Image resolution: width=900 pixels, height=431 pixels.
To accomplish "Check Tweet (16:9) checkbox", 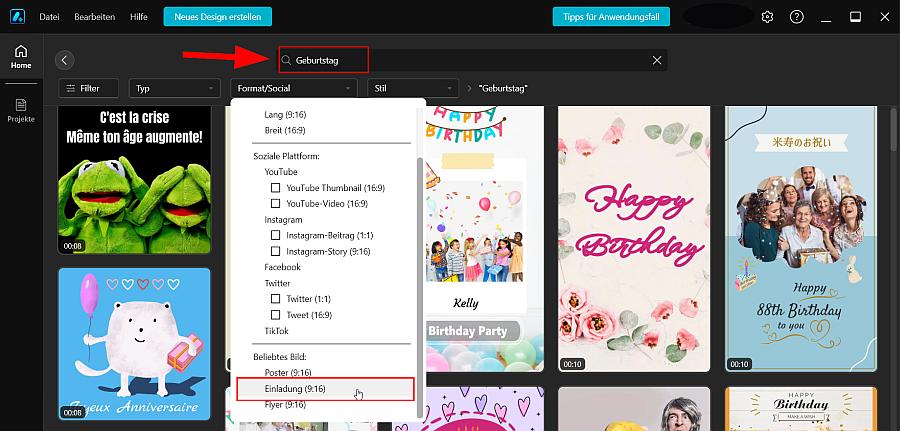I will coord(276,315).
